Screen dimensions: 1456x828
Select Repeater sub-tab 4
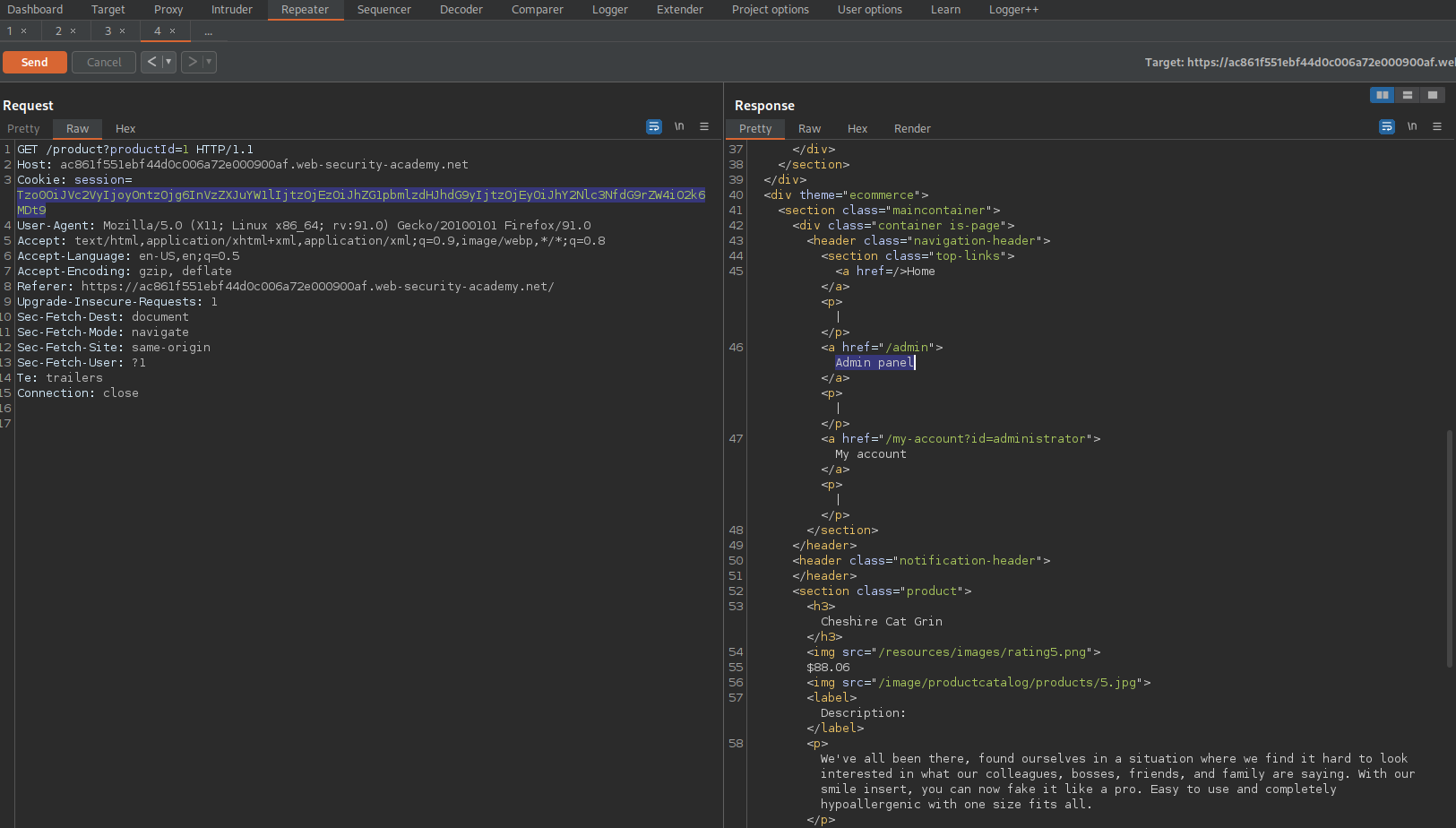(x=158, y=31)
